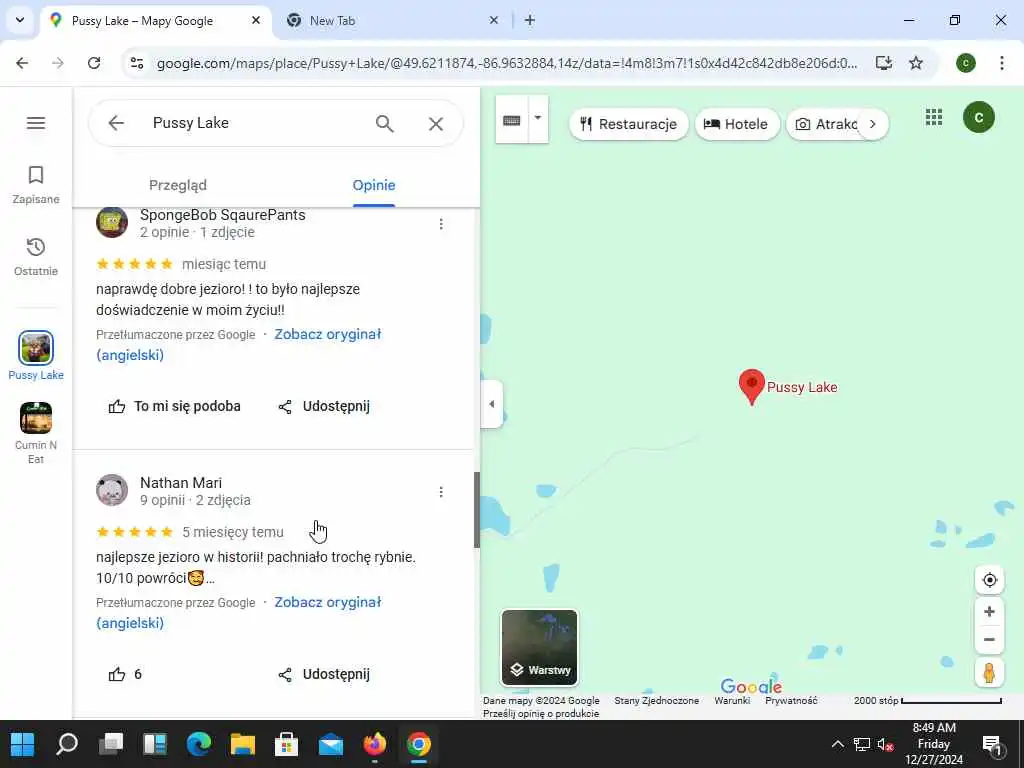Open Google apps grid
The height and width of the screenshot is (768, 1024).
pos(934,117)
